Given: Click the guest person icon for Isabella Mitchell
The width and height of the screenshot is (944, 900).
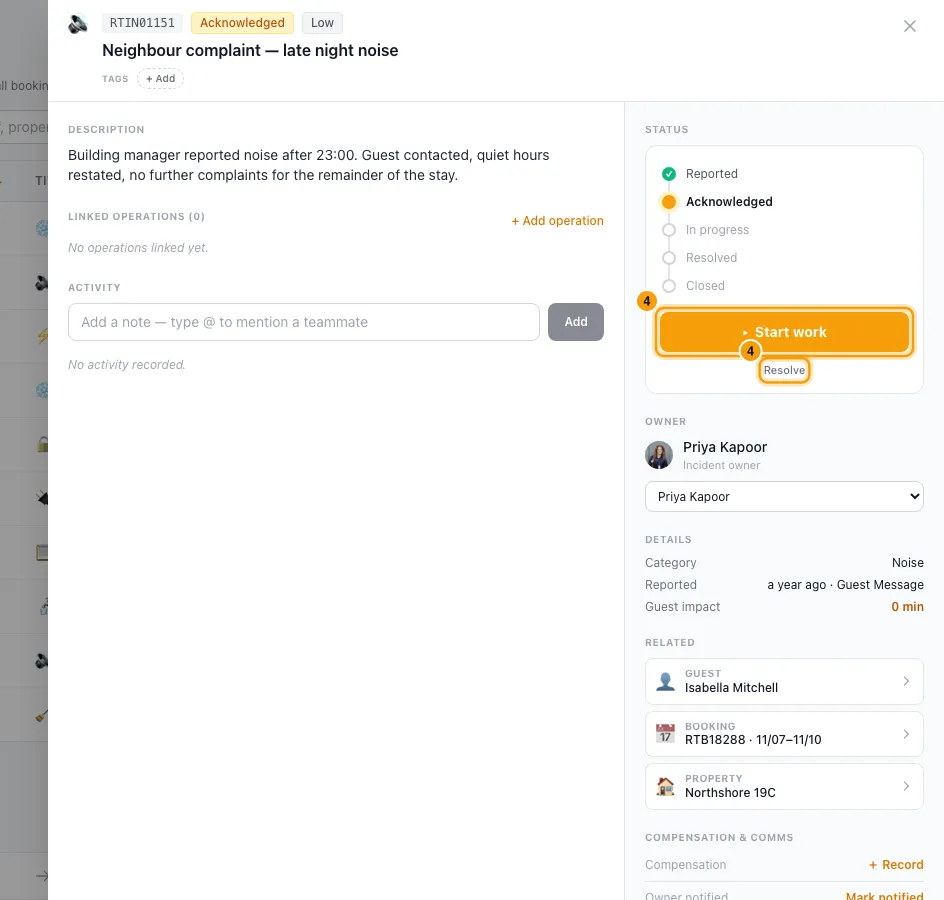Looking at the screenshot, I should (x=665, y=681).
